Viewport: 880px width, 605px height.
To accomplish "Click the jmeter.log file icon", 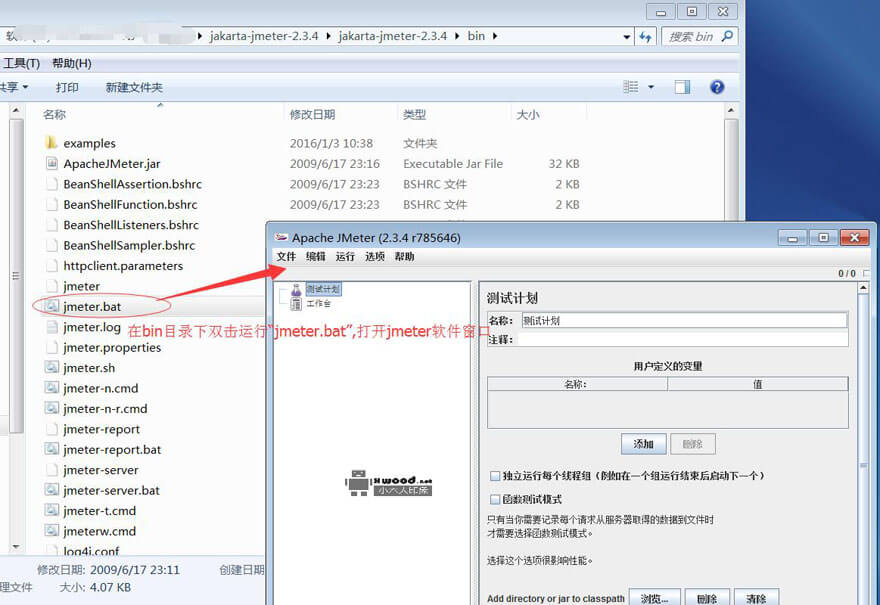I will coord(52,327).
